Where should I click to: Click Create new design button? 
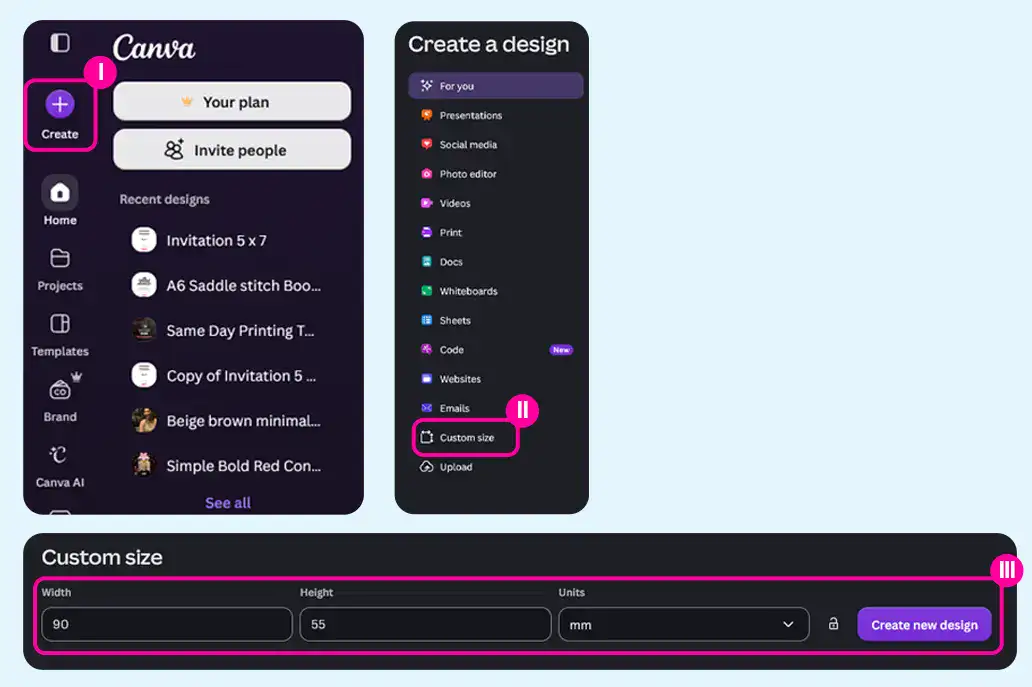coord(924,624)
